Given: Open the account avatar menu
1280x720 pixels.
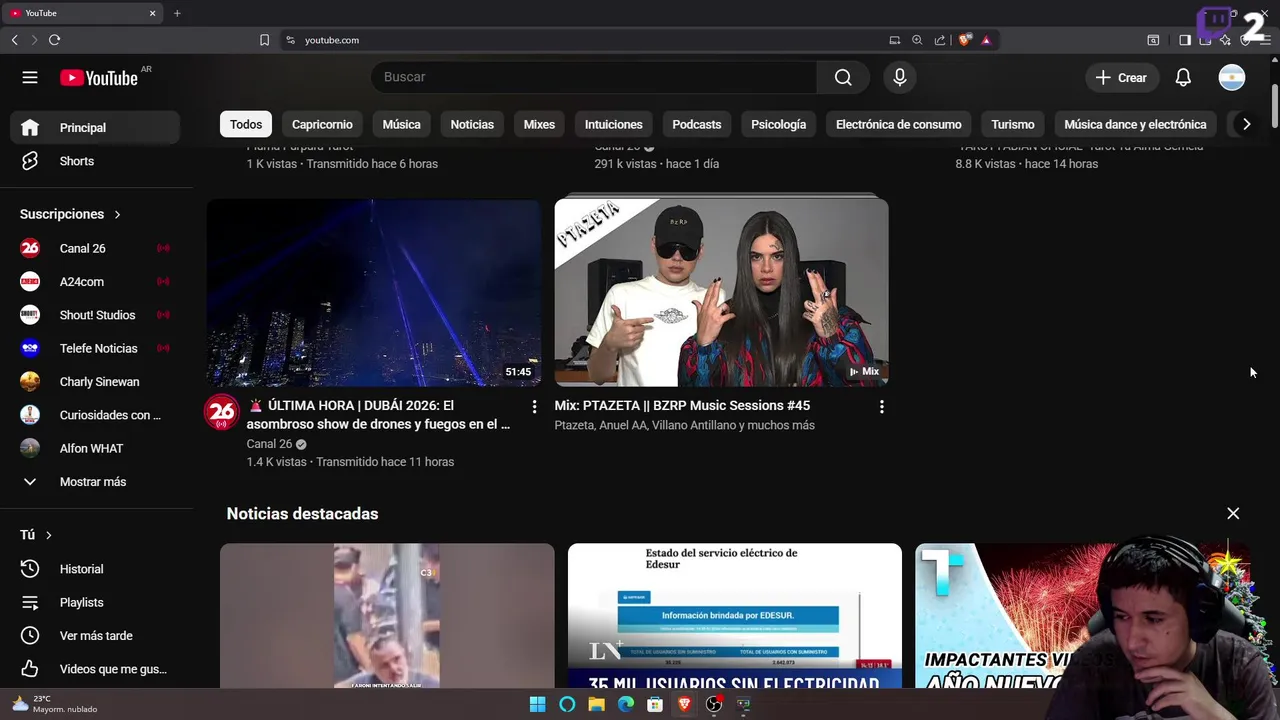Looking at the screenshot, I should (x=1232, y=77).
